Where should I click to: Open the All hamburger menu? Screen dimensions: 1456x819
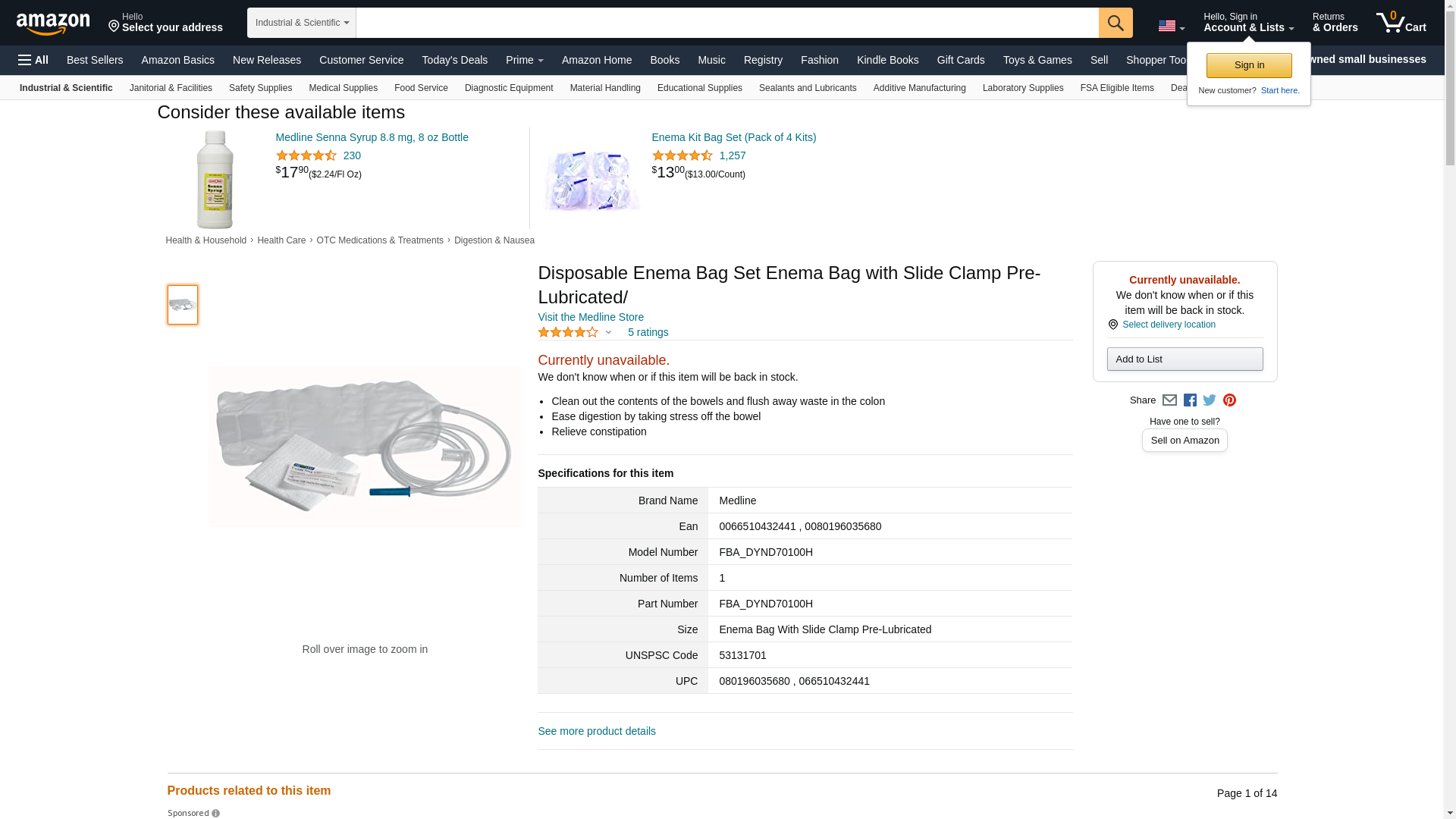click(33, 60)
